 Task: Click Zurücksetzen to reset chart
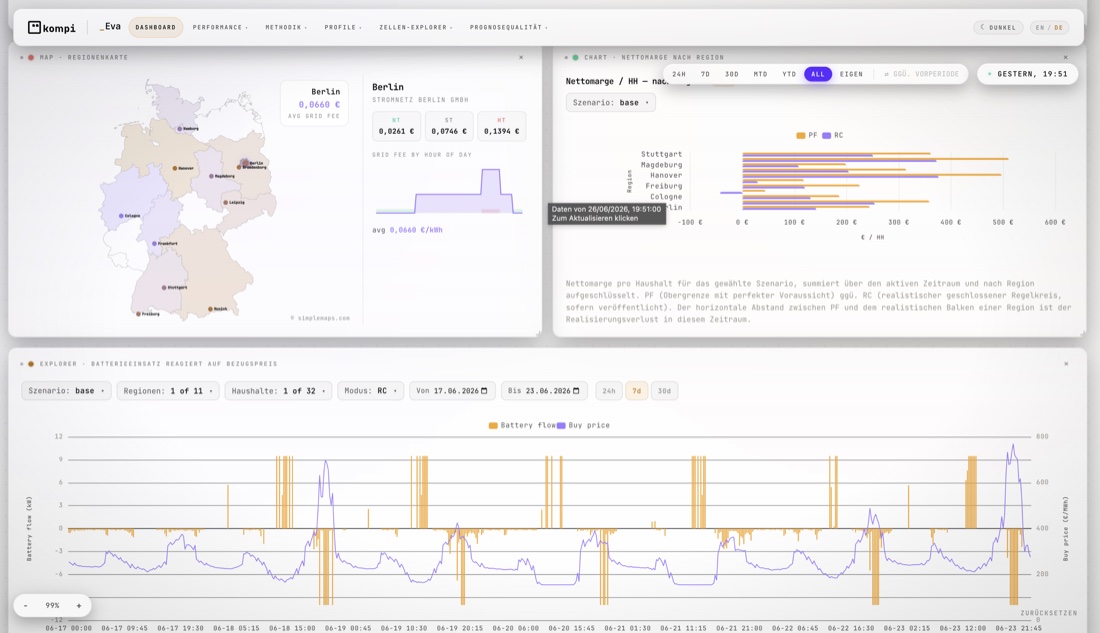(1049, 613)
